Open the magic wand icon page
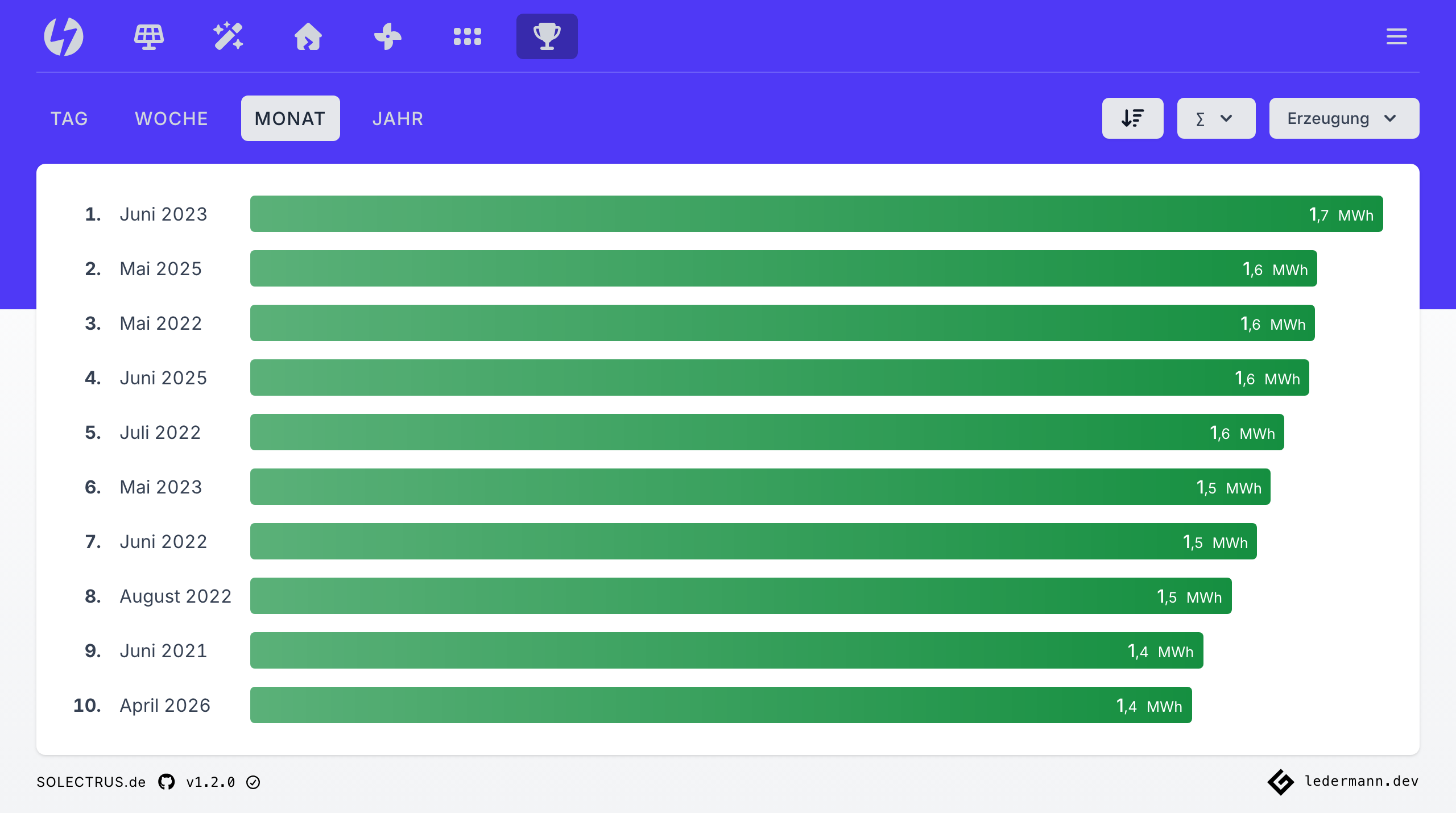Image resolution: width=1456 pixels, height=813 pixels. click(229, 36)
